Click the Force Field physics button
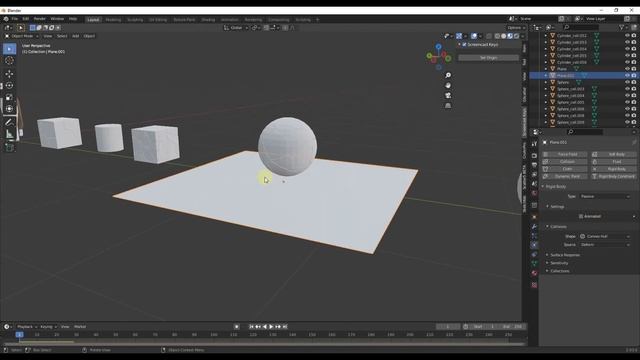The width and height of the screenshot is (640, 360). click(565, 154)
